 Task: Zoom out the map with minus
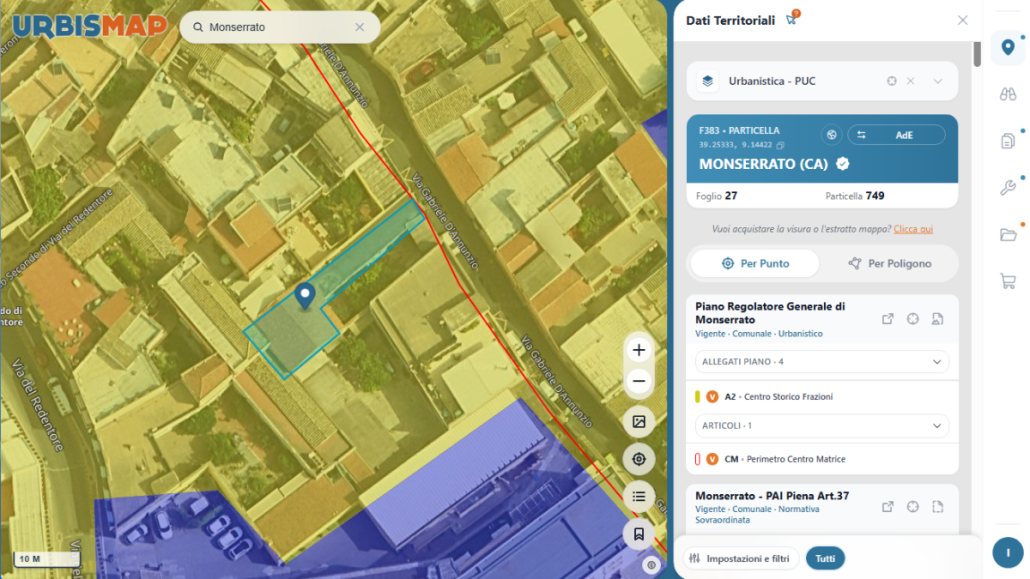638,381
